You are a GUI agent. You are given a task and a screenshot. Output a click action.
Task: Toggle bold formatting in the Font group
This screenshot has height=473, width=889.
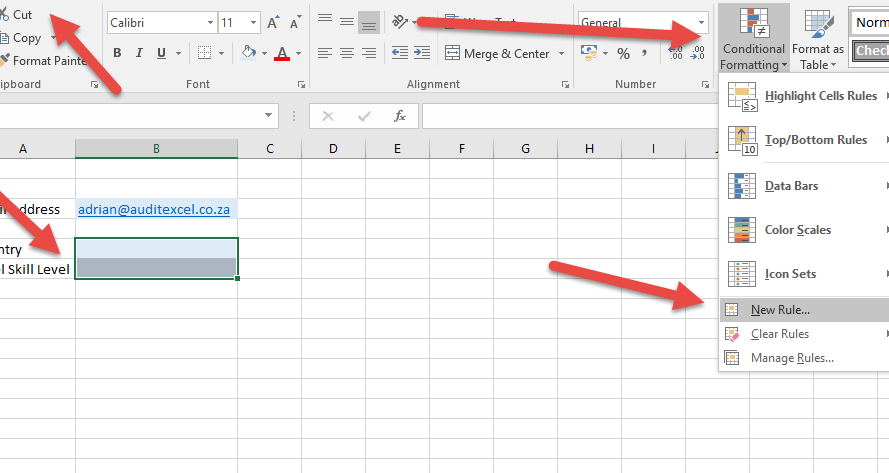[x=118, y=54]
